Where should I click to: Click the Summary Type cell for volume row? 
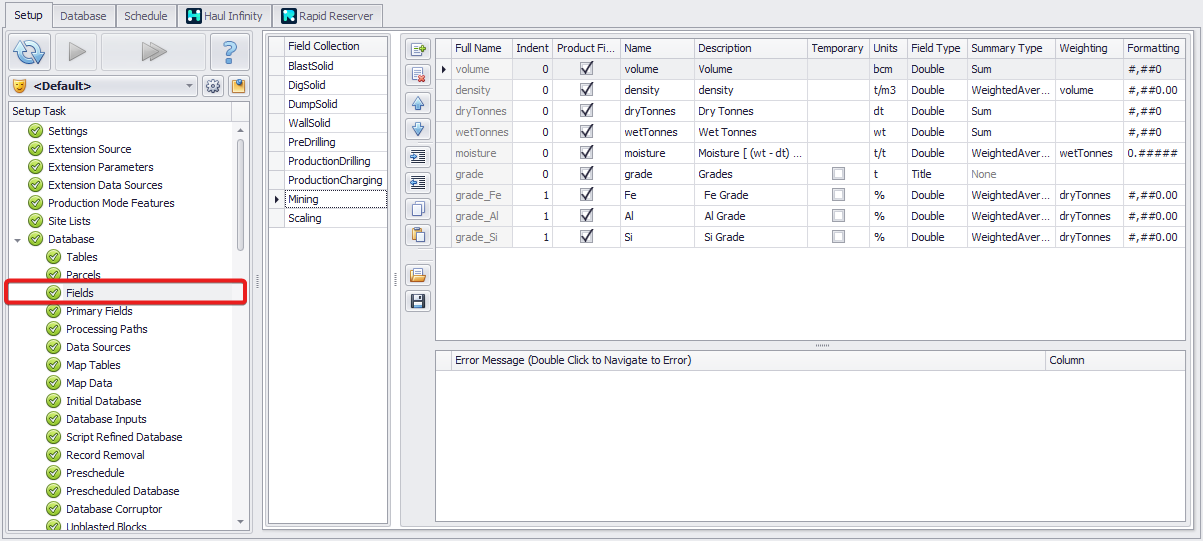1011,69
